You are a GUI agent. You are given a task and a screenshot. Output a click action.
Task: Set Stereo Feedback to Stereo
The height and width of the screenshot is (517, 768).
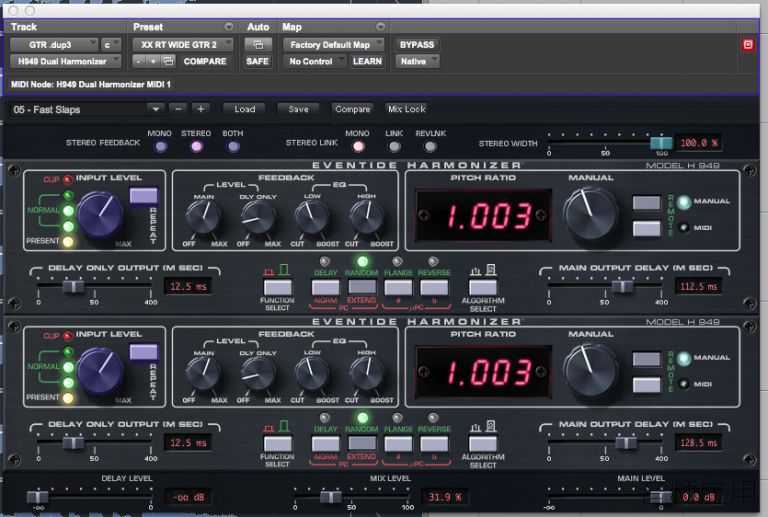196,146
